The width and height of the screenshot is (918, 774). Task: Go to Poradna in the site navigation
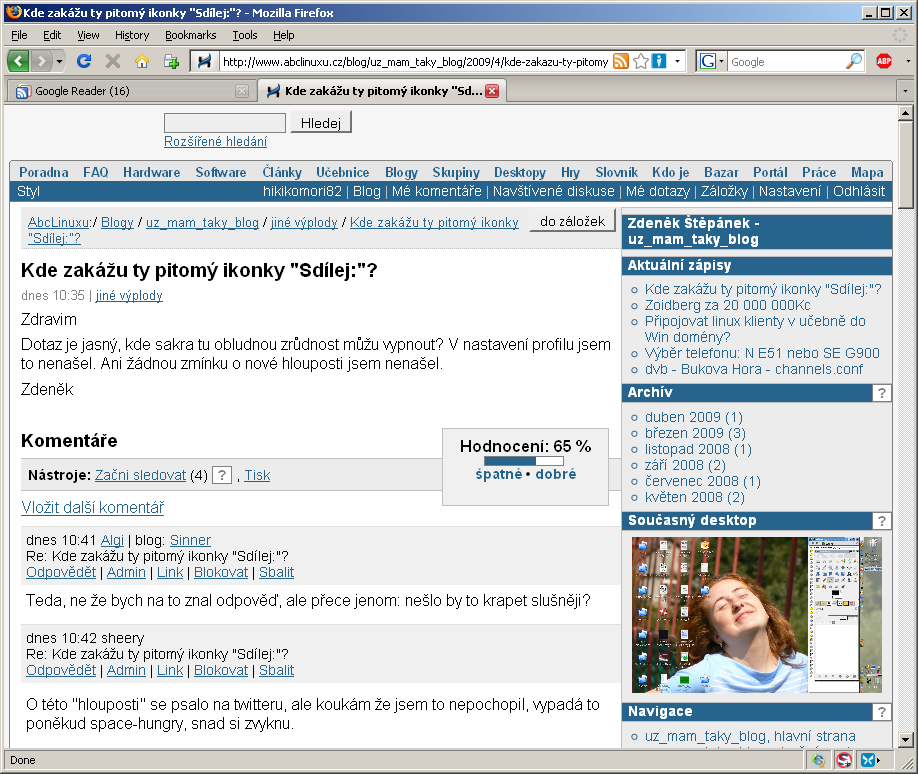(x=43, y=172)
